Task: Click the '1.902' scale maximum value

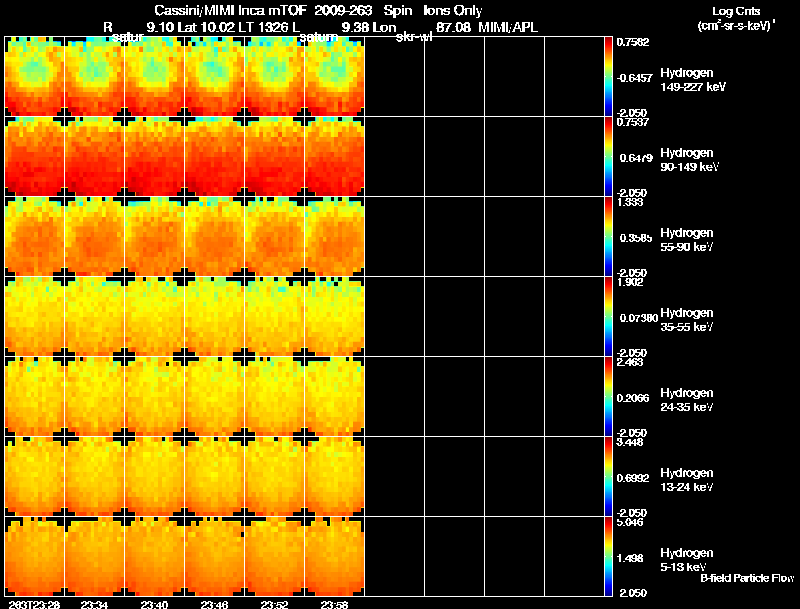Action: coord(630,282)
